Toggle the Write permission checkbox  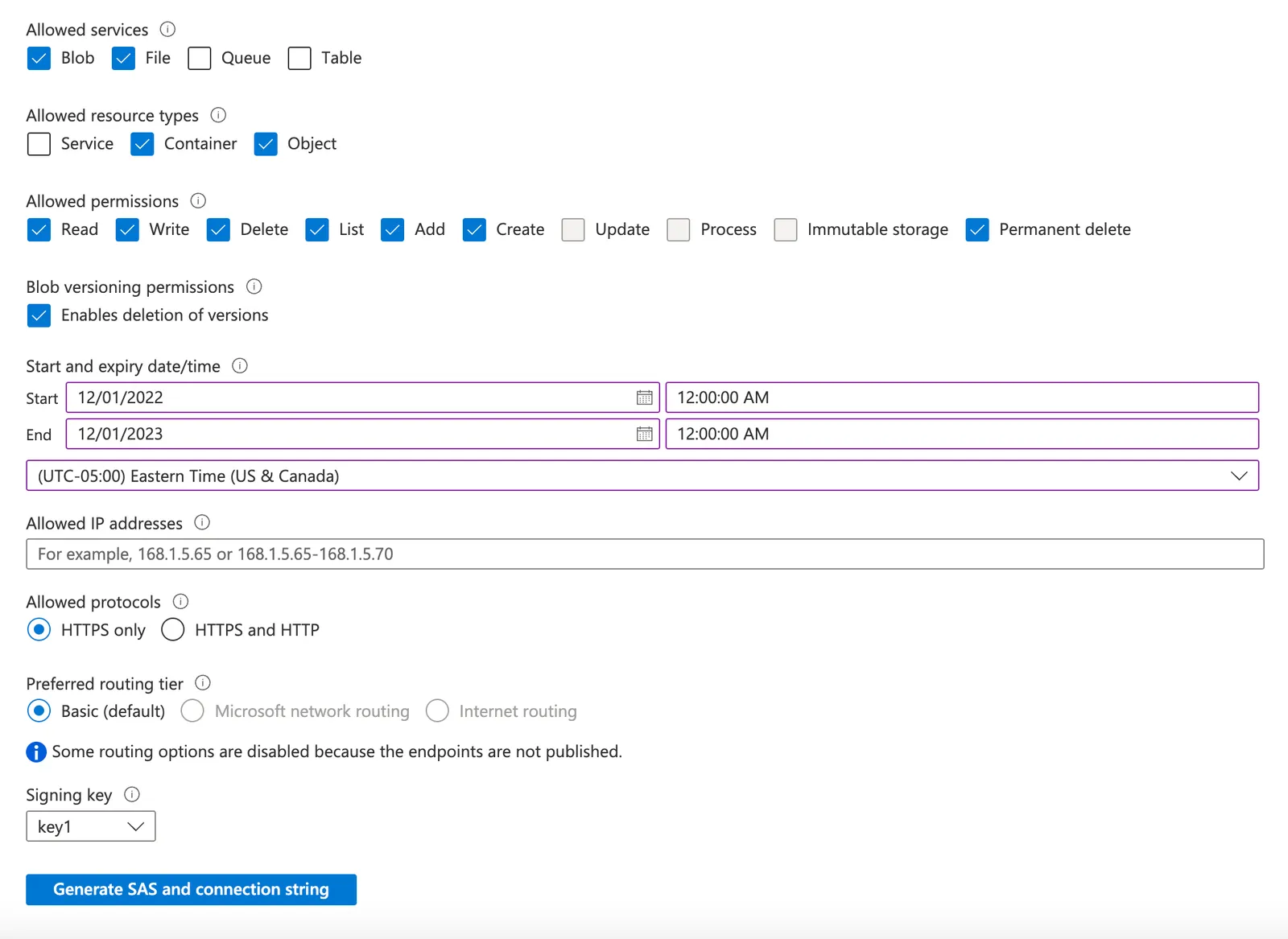pos(127,229)
